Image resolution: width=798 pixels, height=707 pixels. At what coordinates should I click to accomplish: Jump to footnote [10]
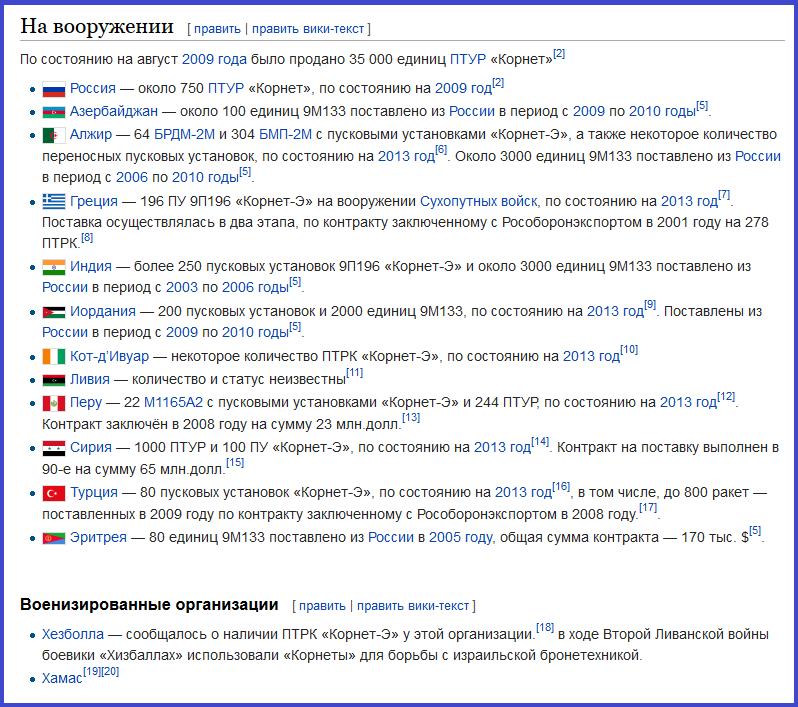click(x=629, y=349)
